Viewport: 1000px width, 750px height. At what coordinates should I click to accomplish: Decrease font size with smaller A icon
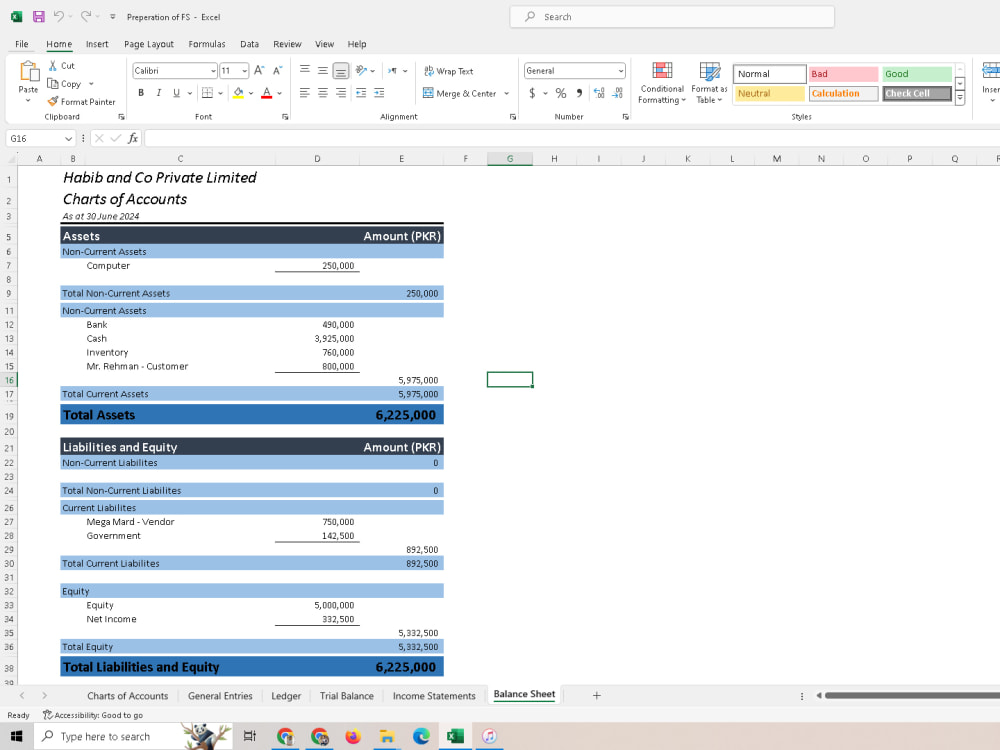[277, 70]
